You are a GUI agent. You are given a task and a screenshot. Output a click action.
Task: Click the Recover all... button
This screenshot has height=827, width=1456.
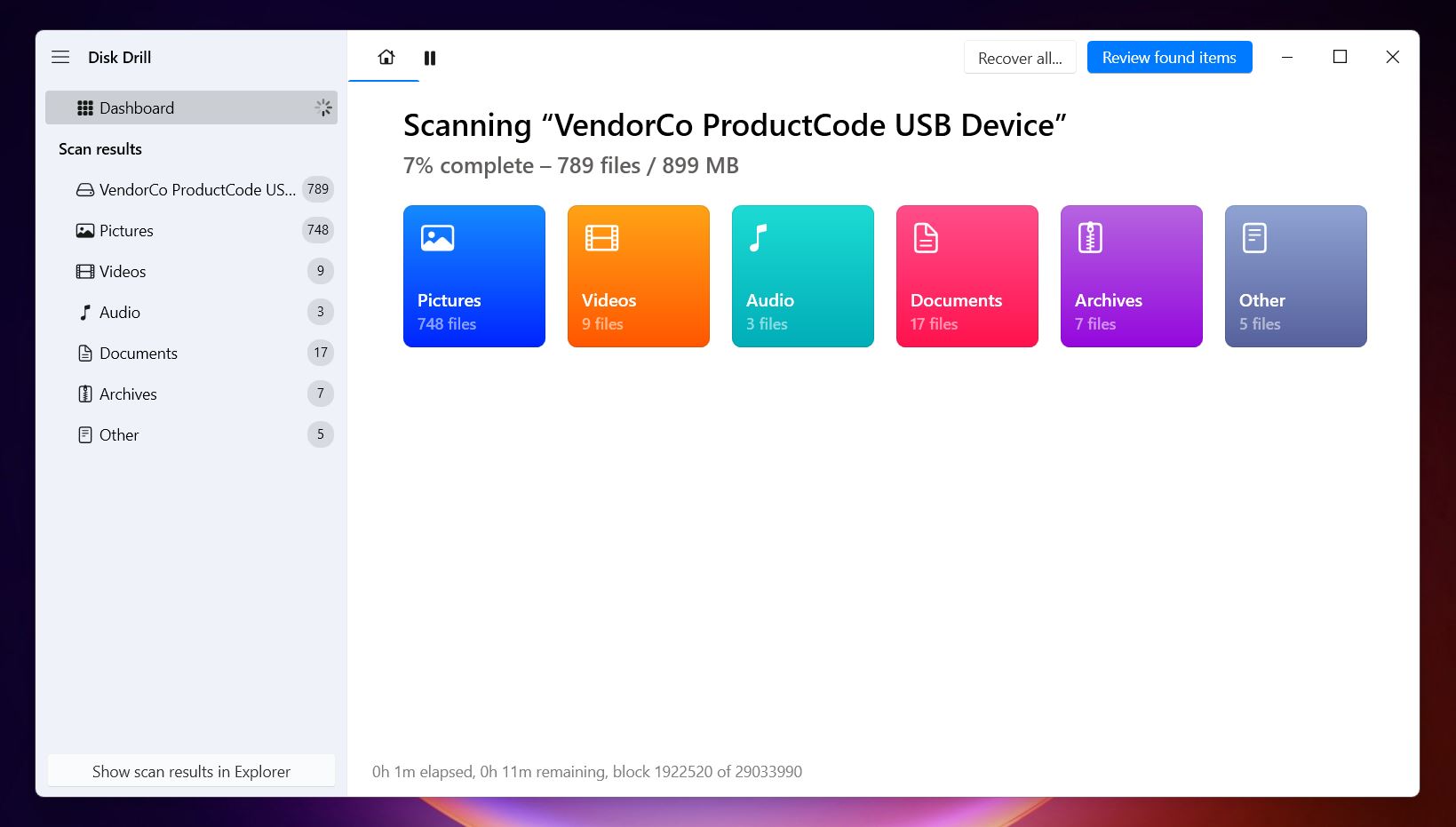(x=1020, y=58)
